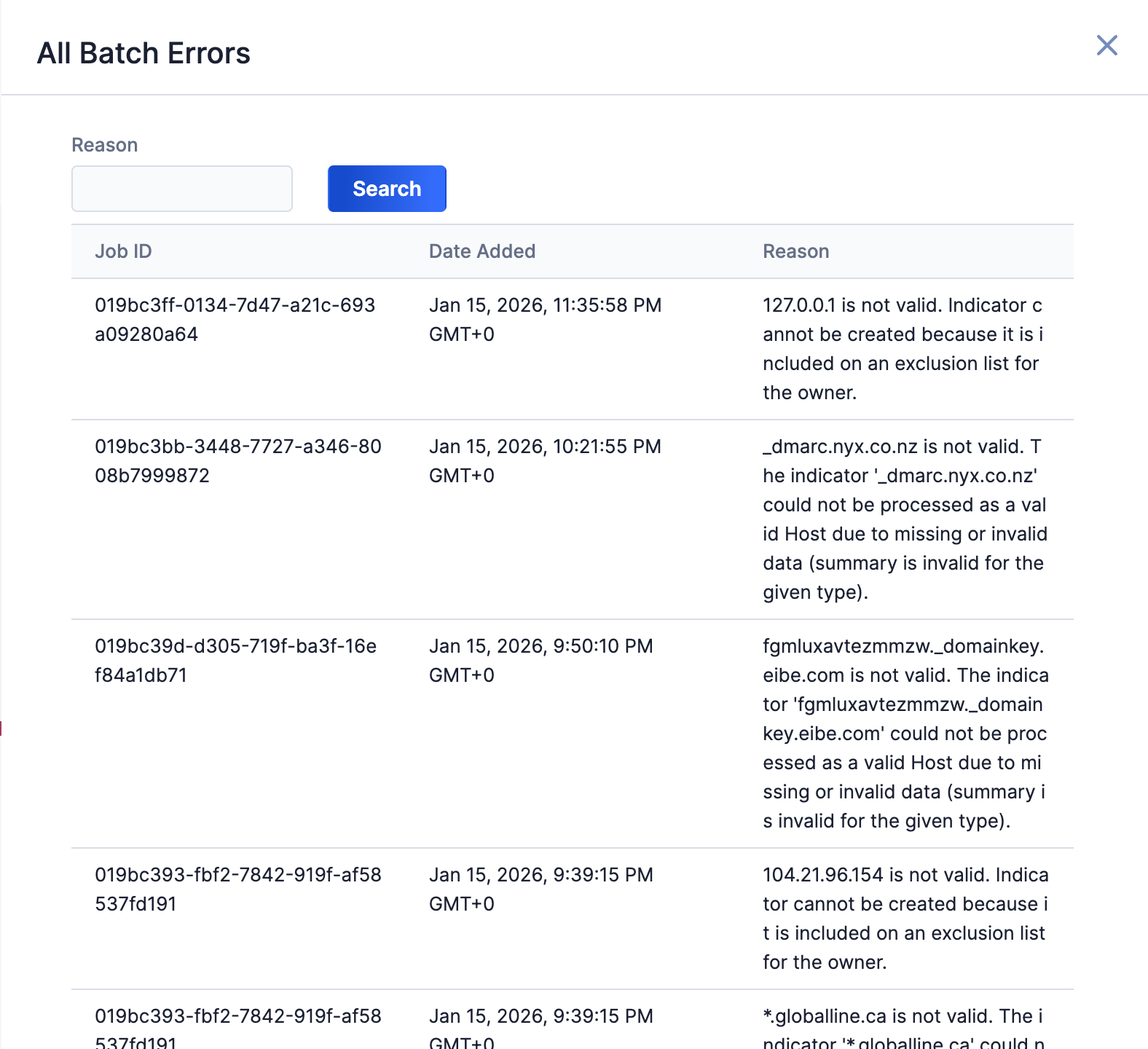
Task: Close the All Batch Errors dialog
Action: 1106,45
